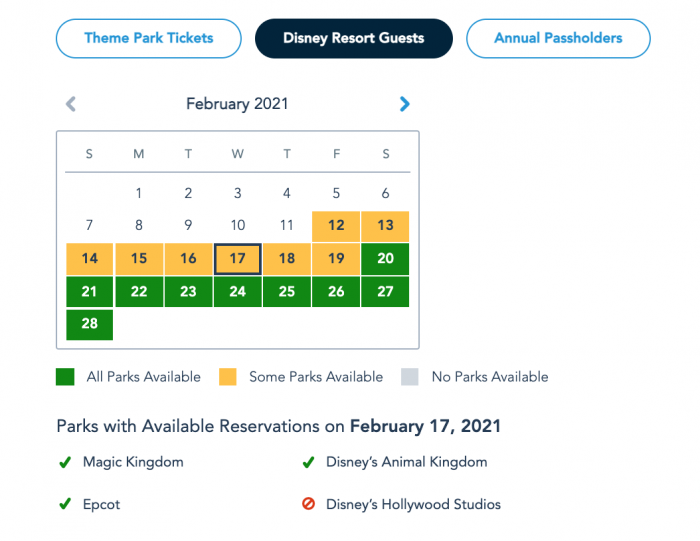The width and height of the screenshot is (700, 541).
Task: Click the checkmark beside Disney's Animal Kingdom
Action: pos(308,463)
